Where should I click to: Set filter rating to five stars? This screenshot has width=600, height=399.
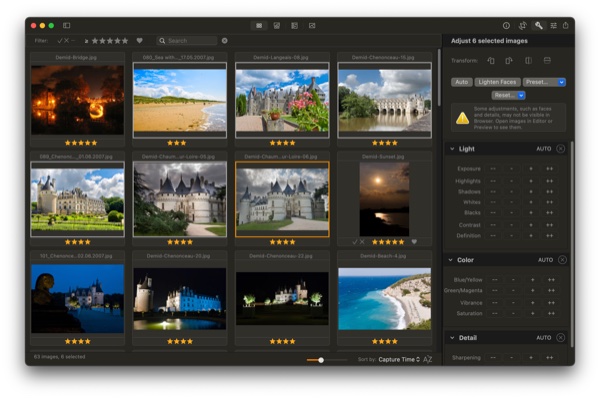(125, 41)
